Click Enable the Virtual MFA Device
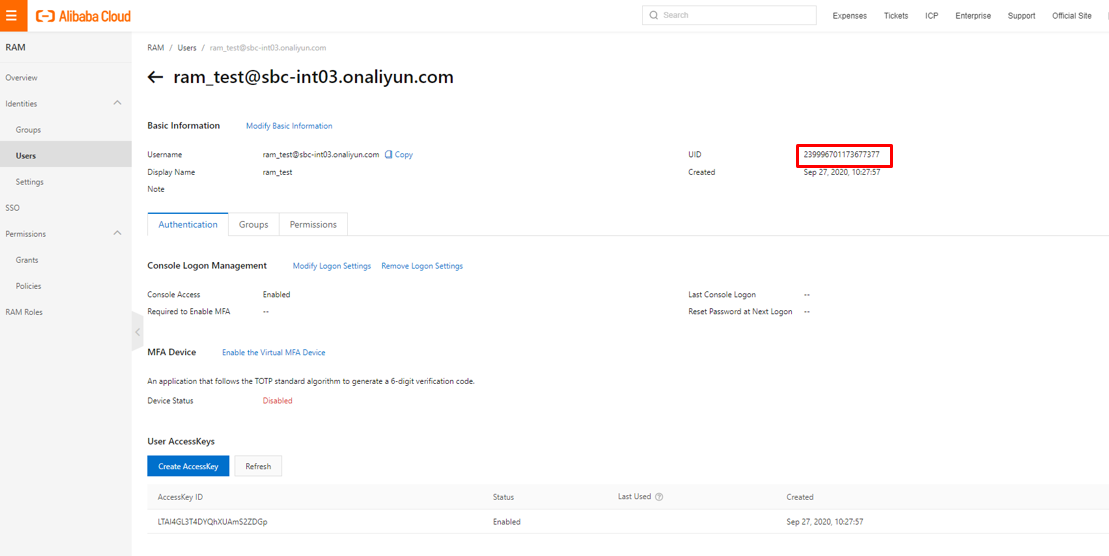This screenshot has height=556, width=1109. click(274, 352)
